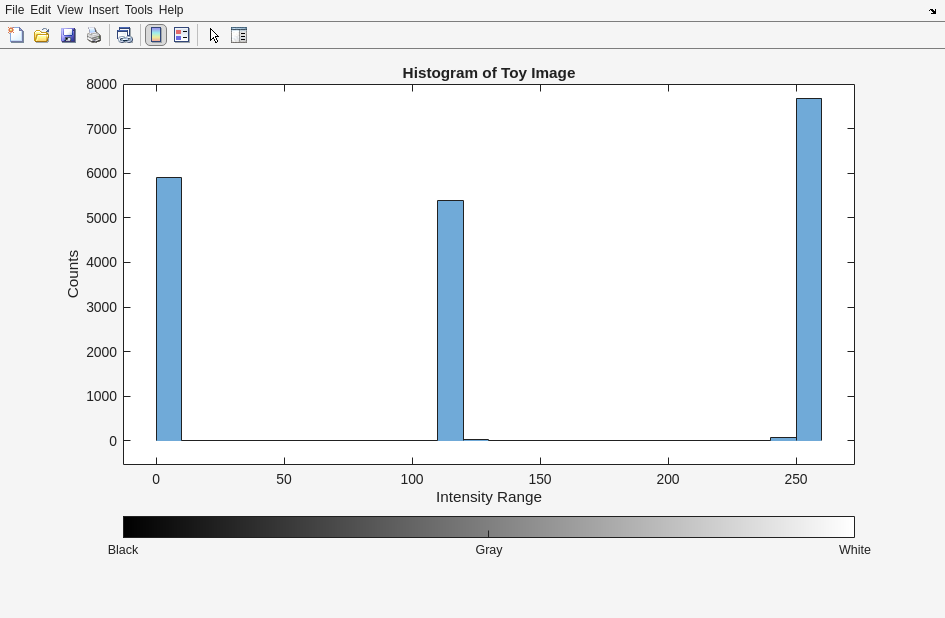Click the New Figure toolbar icon
The width and height of the screenshot is (945, 618).
click(16, 35)
